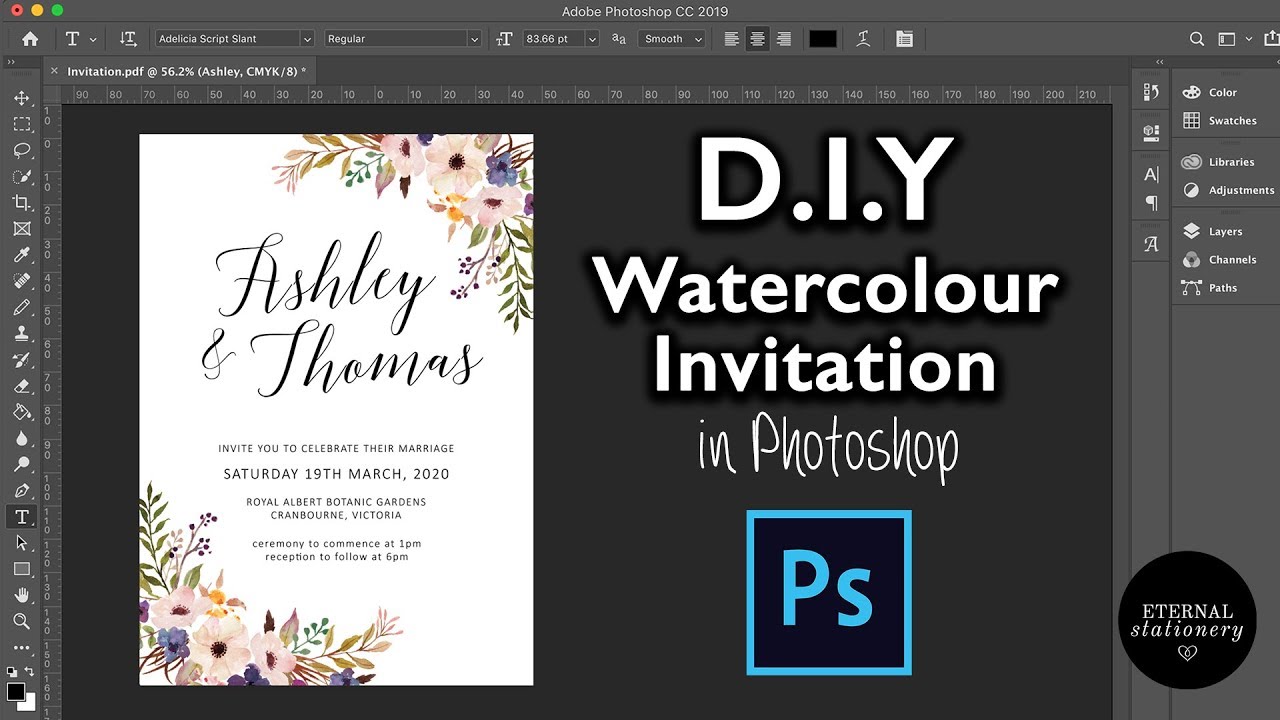Open the Character panel icon
1280x720 pixels.
click(x=1151, y=174)
